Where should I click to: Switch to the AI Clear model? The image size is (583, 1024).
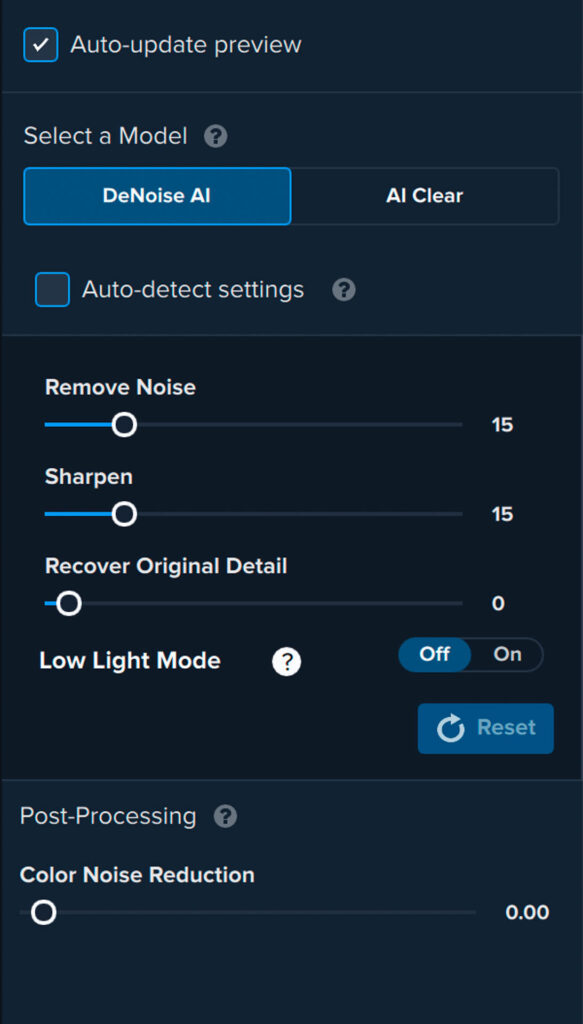pos(425,196)
